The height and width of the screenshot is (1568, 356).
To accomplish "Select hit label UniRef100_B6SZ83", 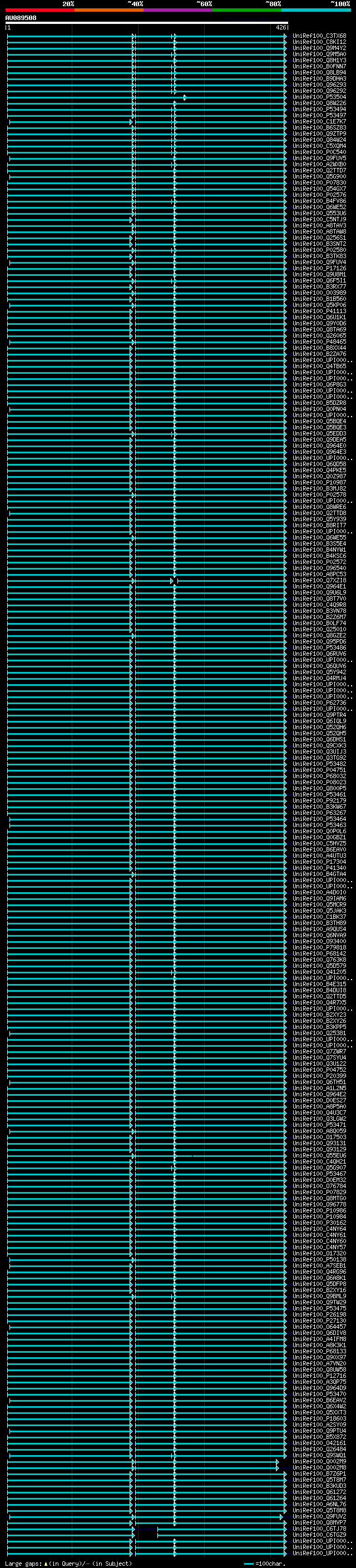I will pyautogui.click(x=319, y=128).
